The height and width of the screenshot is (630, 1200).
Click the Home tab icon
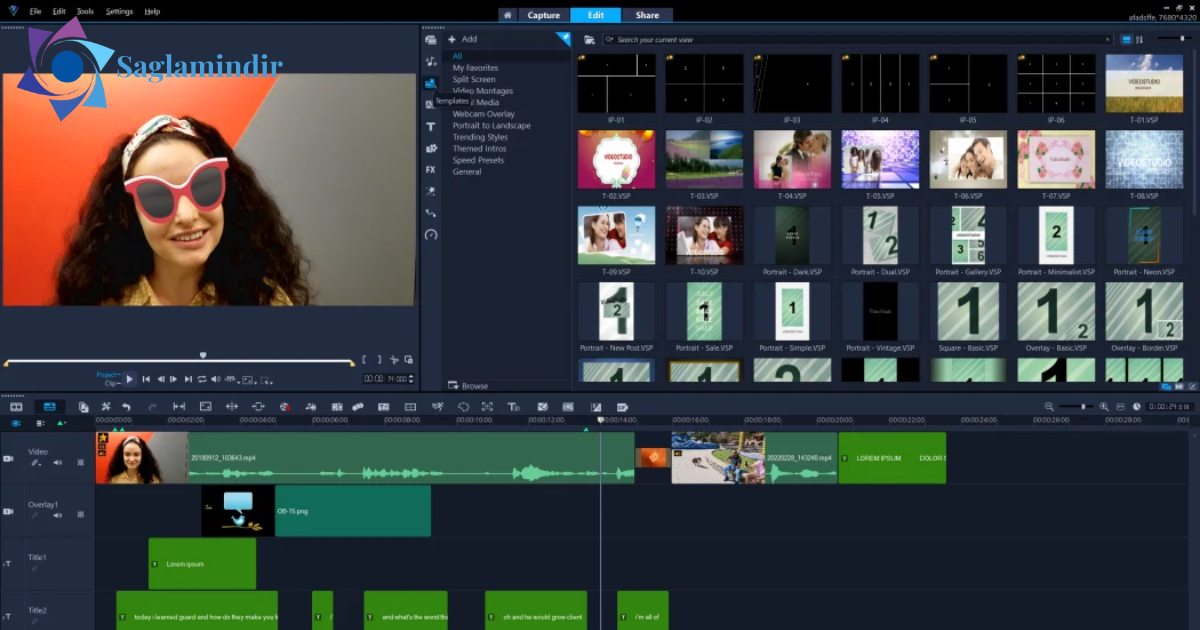(x=508, y=15)
